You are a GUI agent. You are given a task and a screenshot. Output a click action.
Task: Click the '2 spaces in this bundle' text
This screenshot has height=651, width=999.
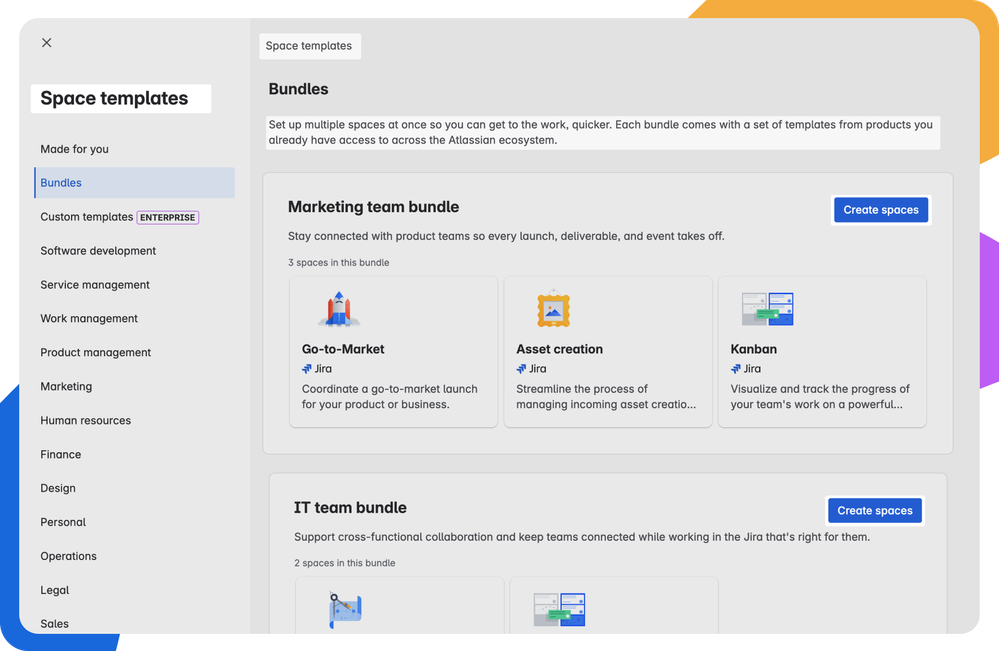(x=345, y=563)
